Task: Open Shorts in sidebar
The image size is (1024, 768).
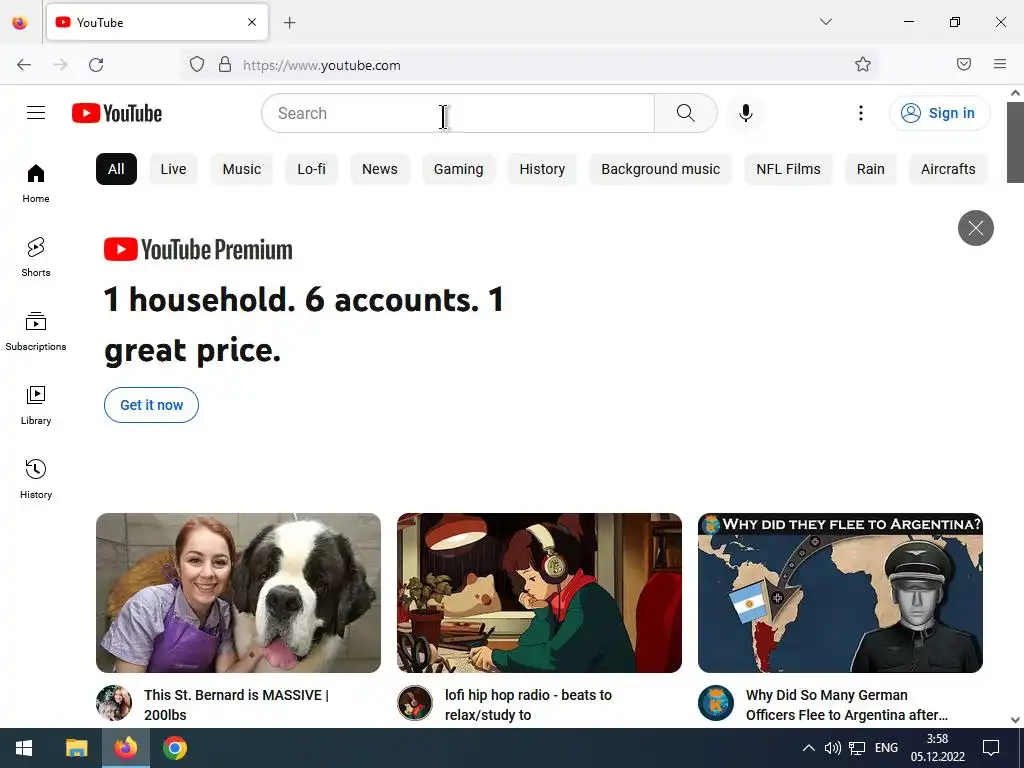Action: [36, 257]
